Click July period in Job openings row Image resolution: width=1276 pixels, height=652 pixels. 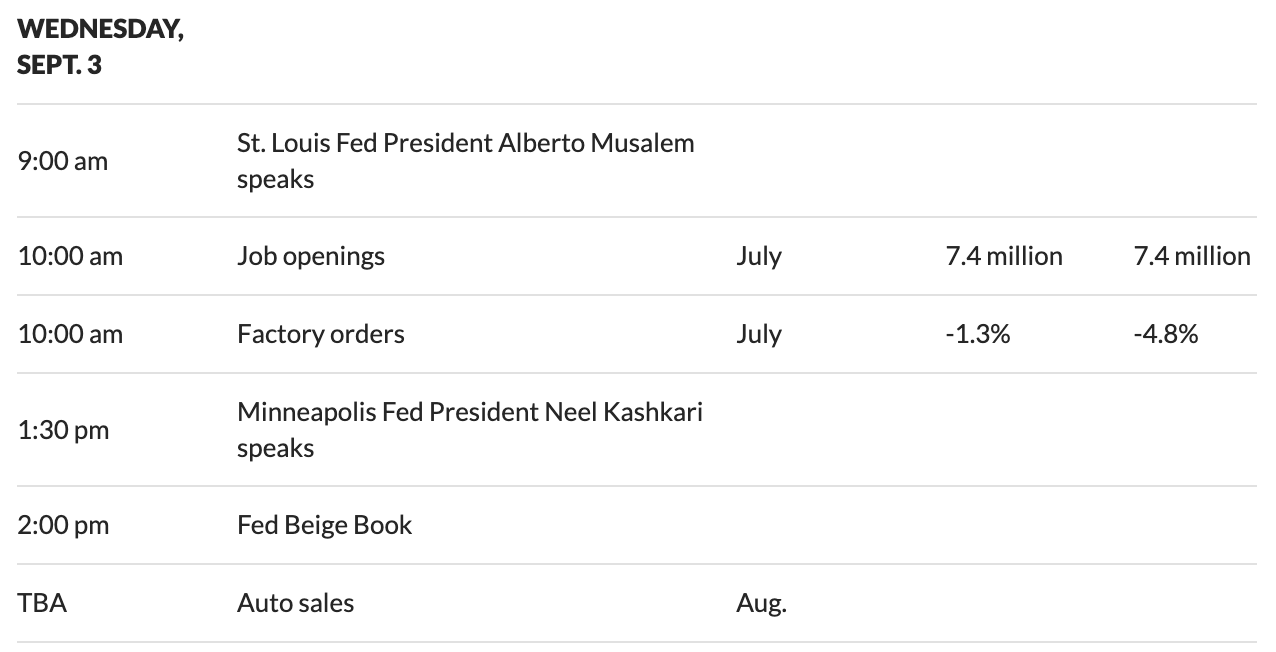[x=759, y=256]
